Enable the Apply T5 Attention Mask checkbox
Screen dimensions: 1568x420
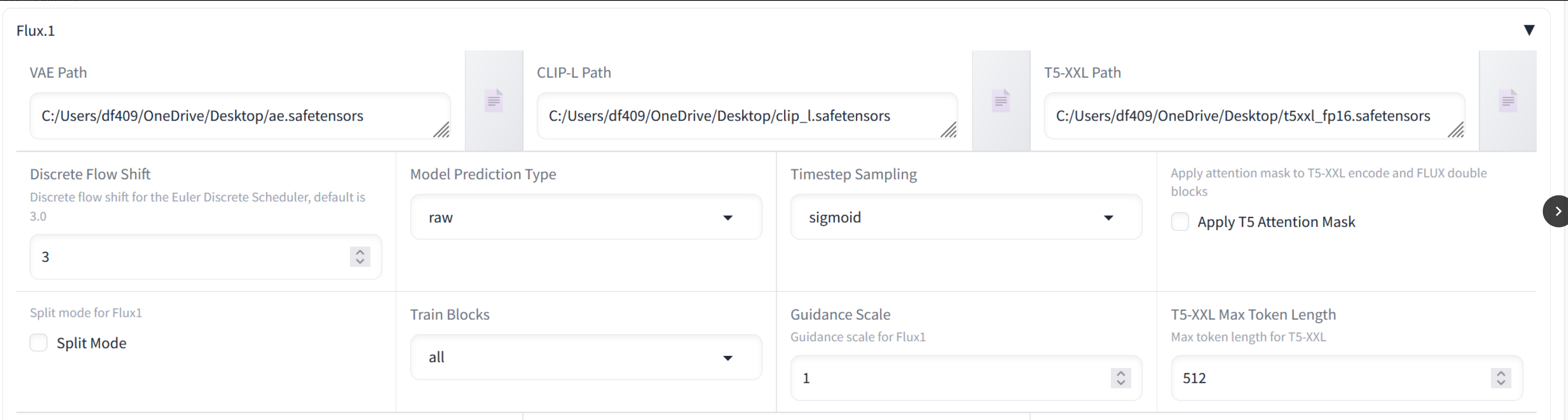click(1179, 222)
